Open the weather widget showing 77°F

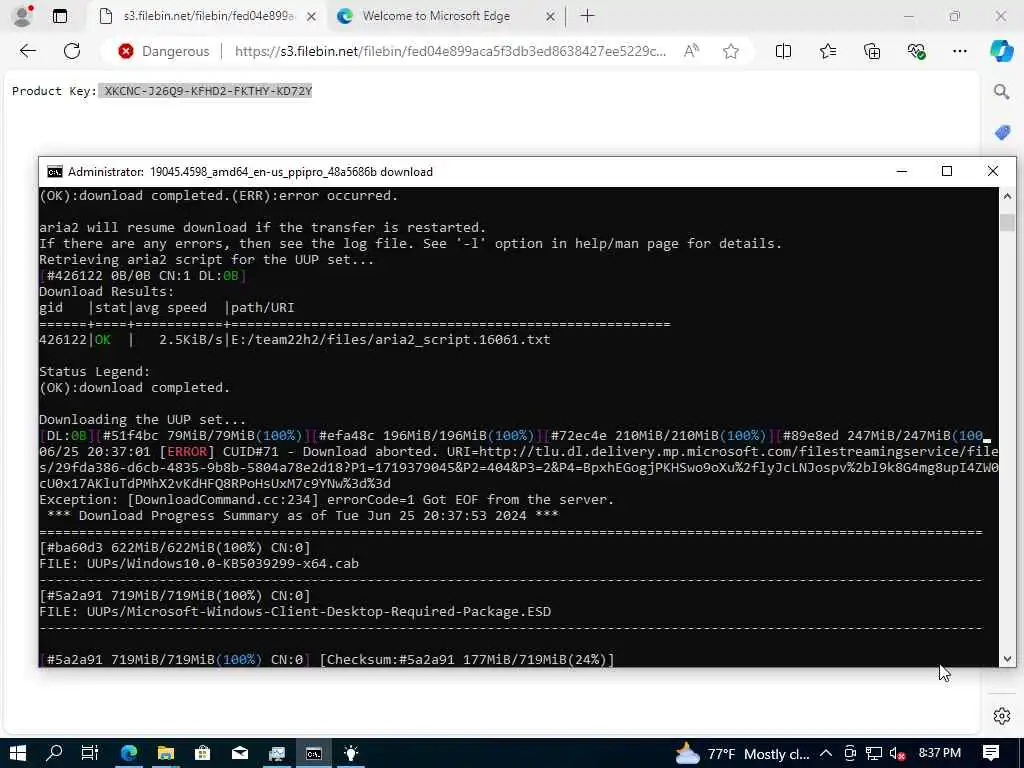pos(743,754)
